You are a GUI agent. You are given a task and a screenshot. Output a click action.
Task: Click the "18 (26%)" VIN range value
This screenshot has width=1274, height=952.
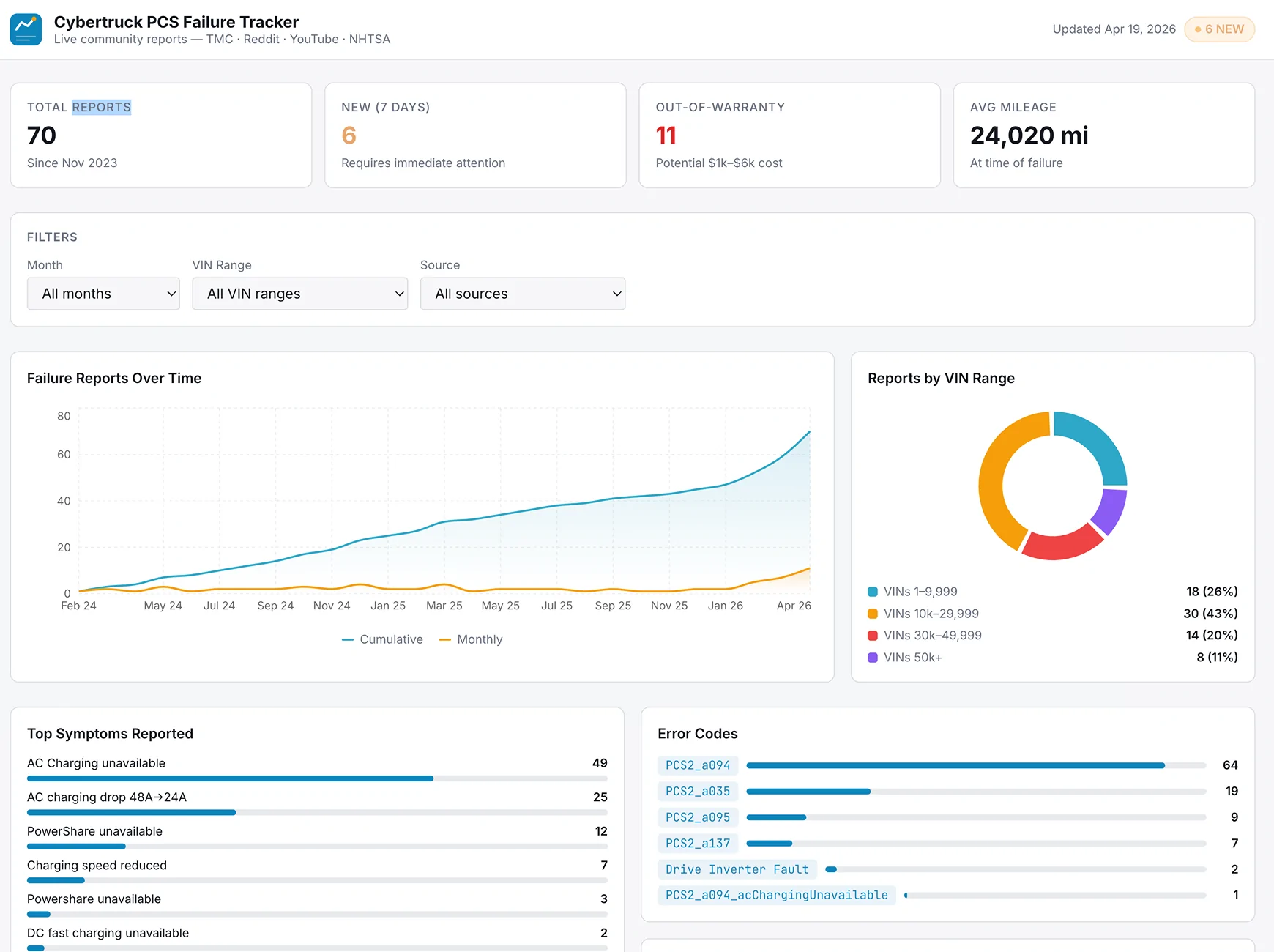tap(1212, 592)
